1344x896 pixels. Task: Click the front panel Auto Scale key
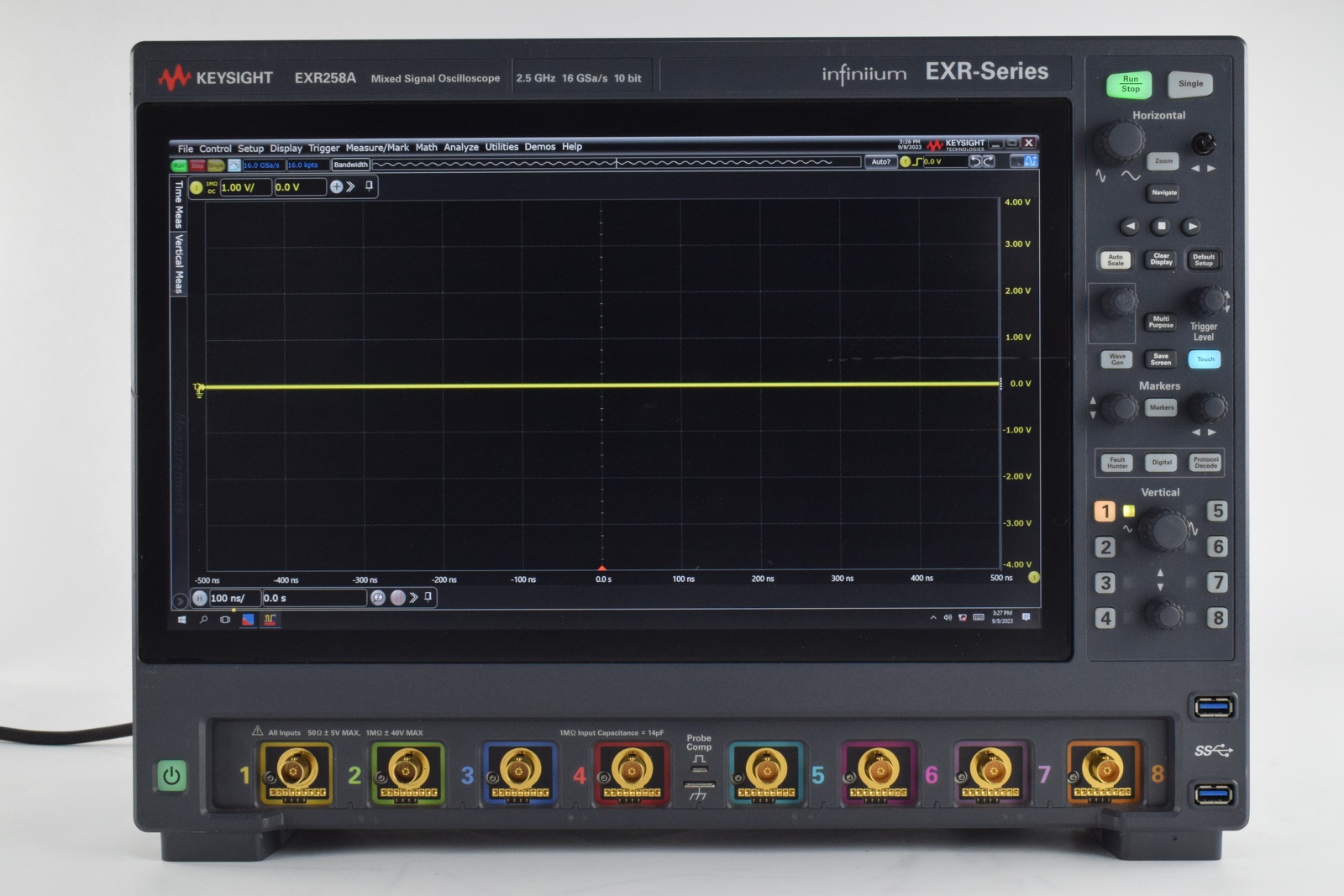1116,260
